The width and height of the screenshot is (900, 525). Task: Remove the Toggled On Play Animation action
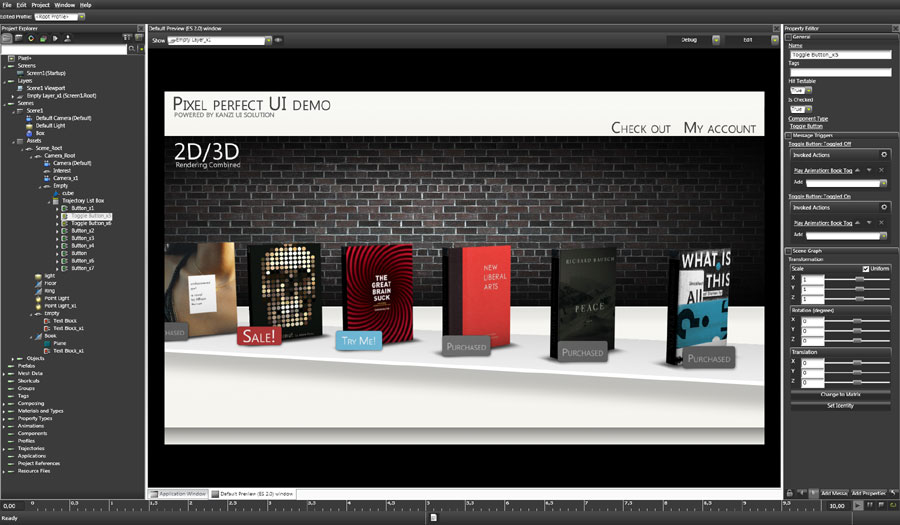click(x=881, y=223)
